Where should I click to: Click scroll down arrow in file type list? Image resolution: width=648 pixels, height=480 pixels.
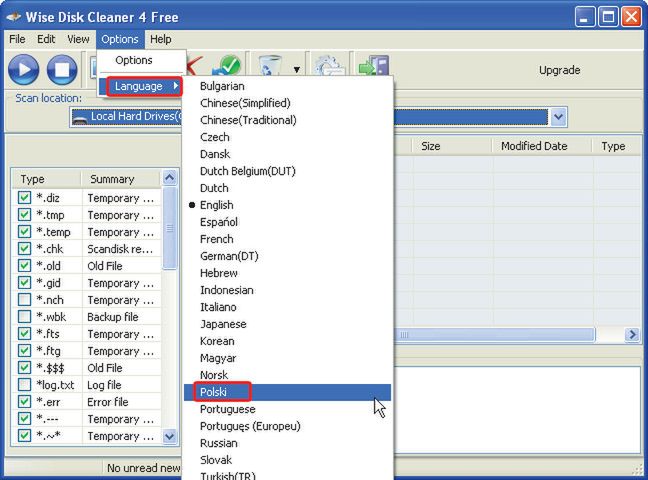tap(170, 436)
